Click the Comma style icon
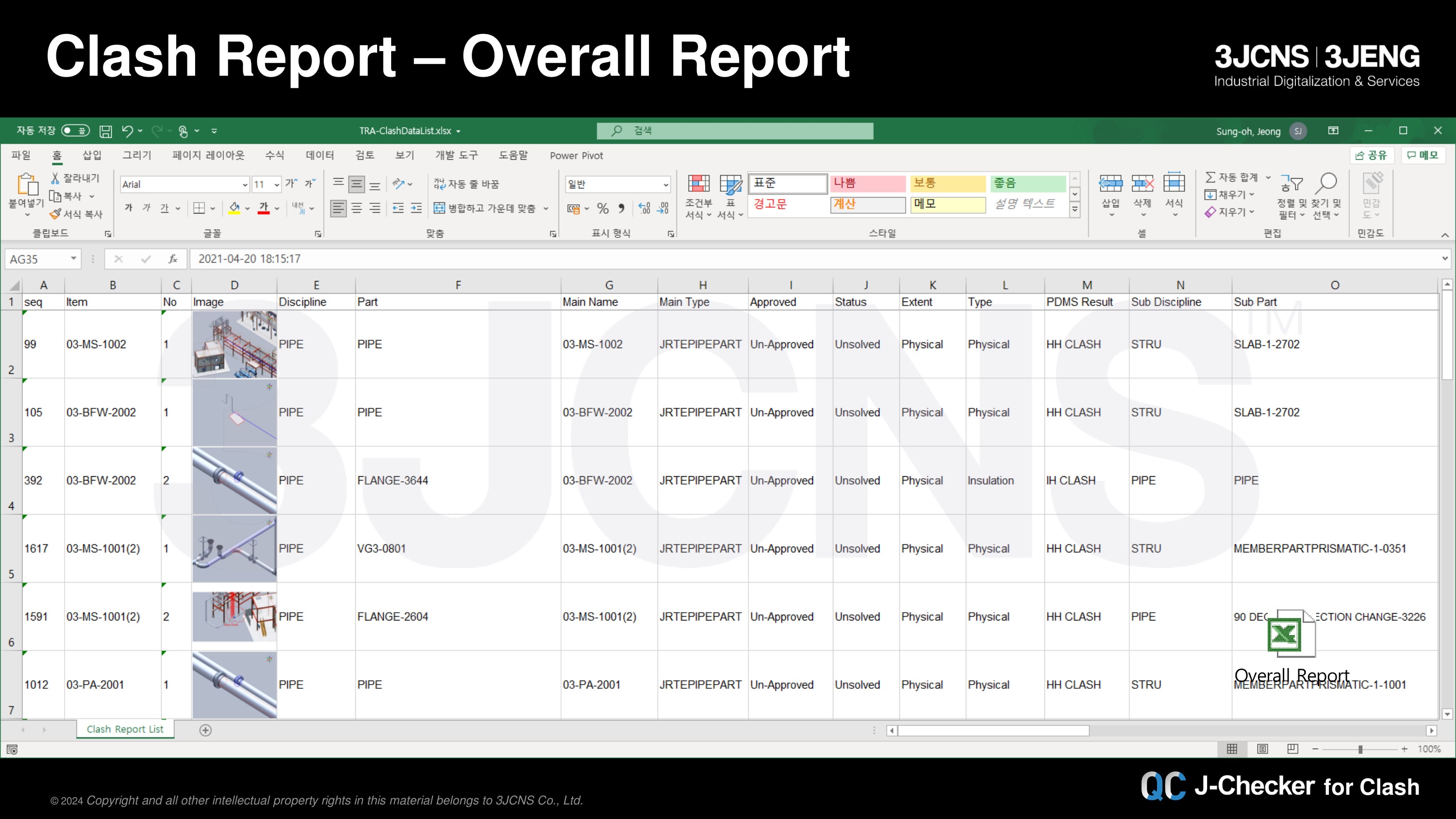This screenshot has width=1456, height=819. 622,209
